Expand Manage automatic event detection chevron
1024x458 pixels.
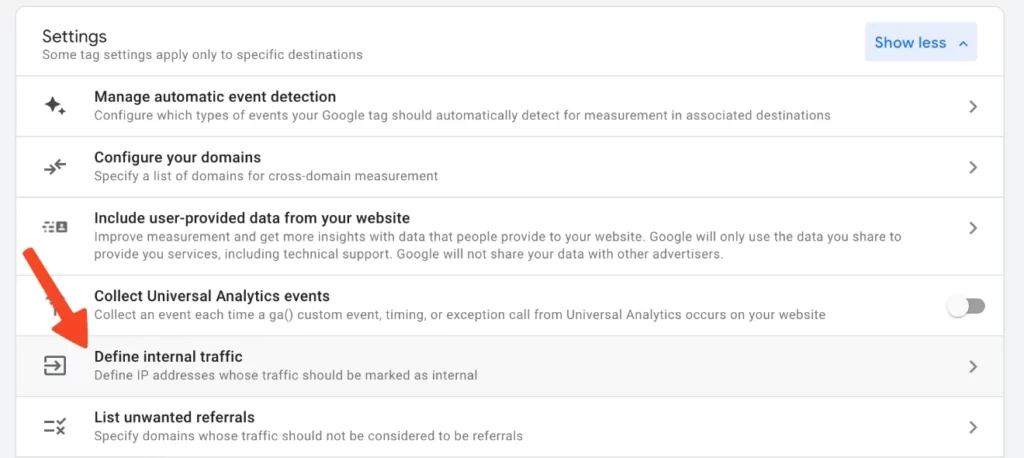973,106
